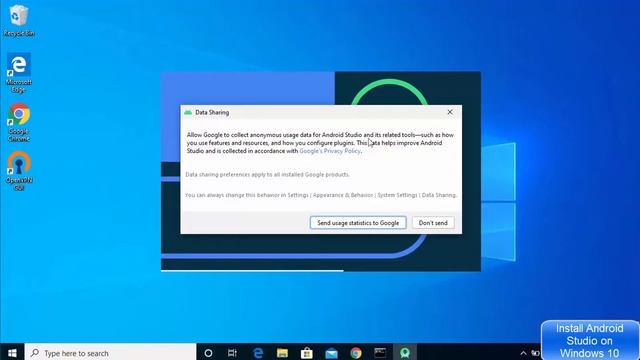Open File Explorer from taskbar
The width and height of the screenshot is (640, 360).
click(282, 353)
